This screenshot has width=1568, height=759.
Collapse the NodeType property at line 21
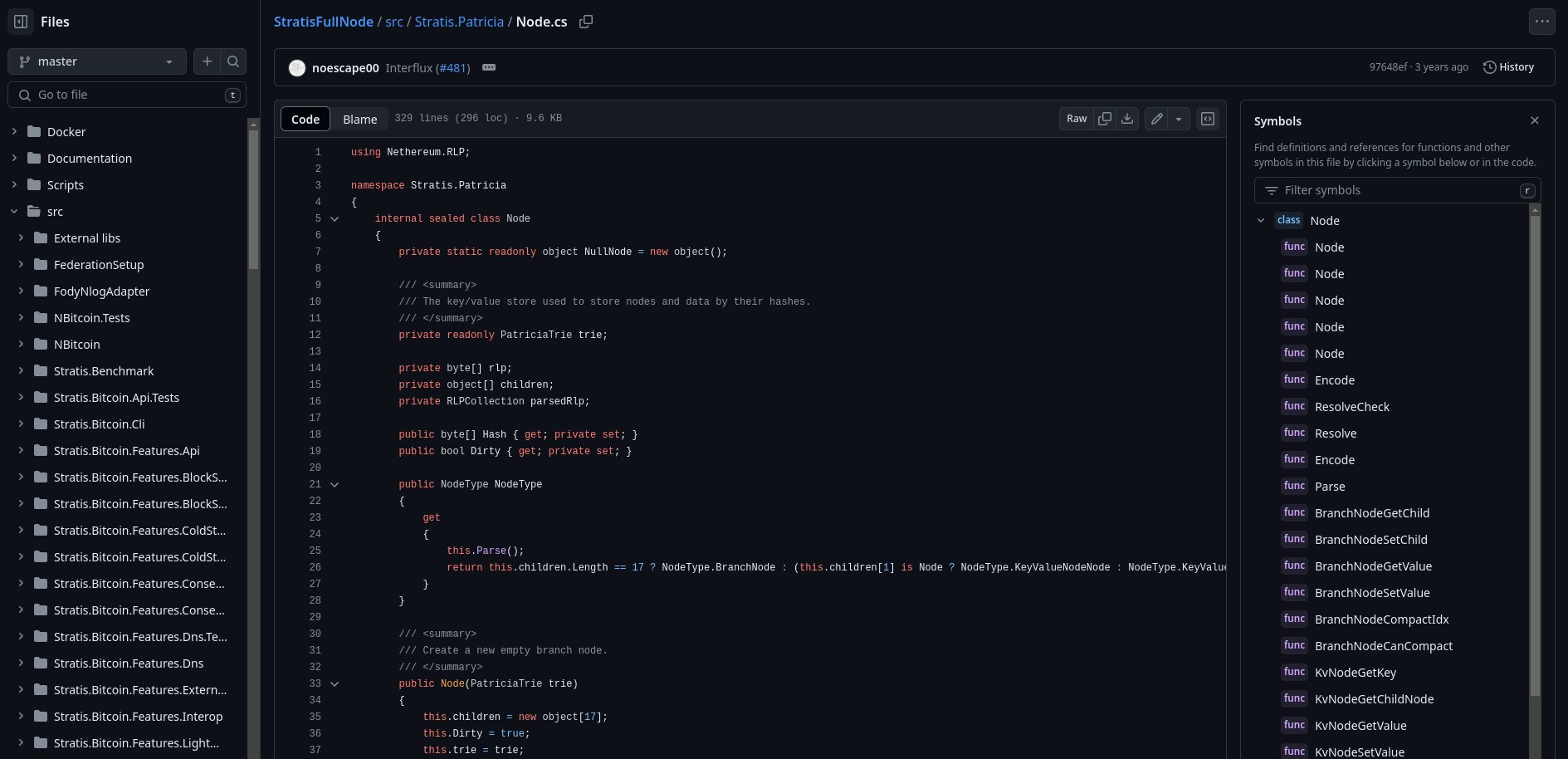(335, 484)
